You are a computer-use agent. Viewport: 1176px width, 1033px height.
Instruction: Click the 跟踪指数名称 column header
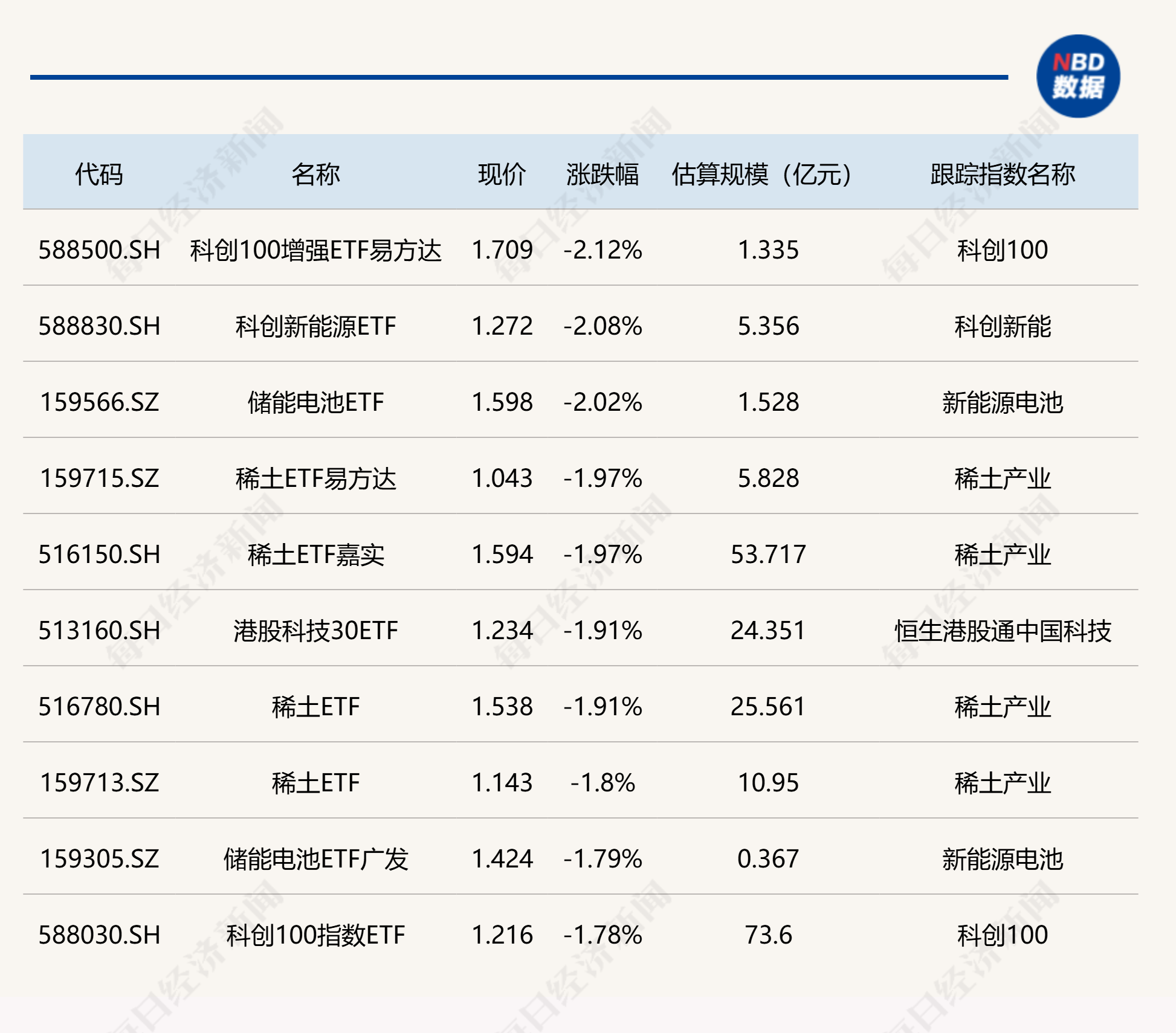1002,175
